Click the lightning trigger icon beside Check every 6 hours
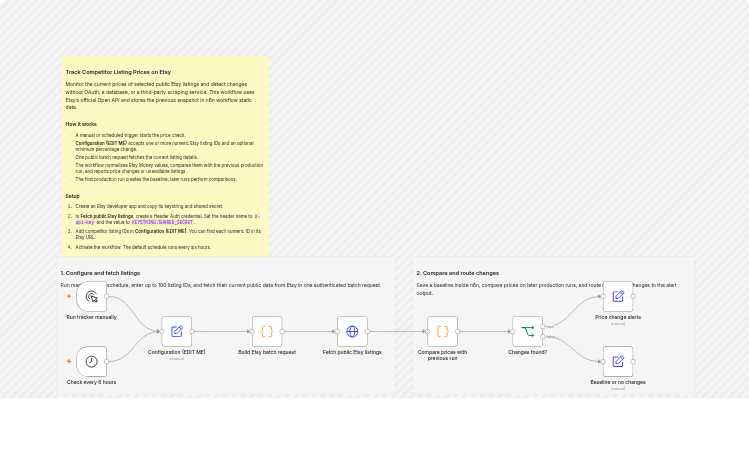The image size is (749, 450). (x=69, y=362)
